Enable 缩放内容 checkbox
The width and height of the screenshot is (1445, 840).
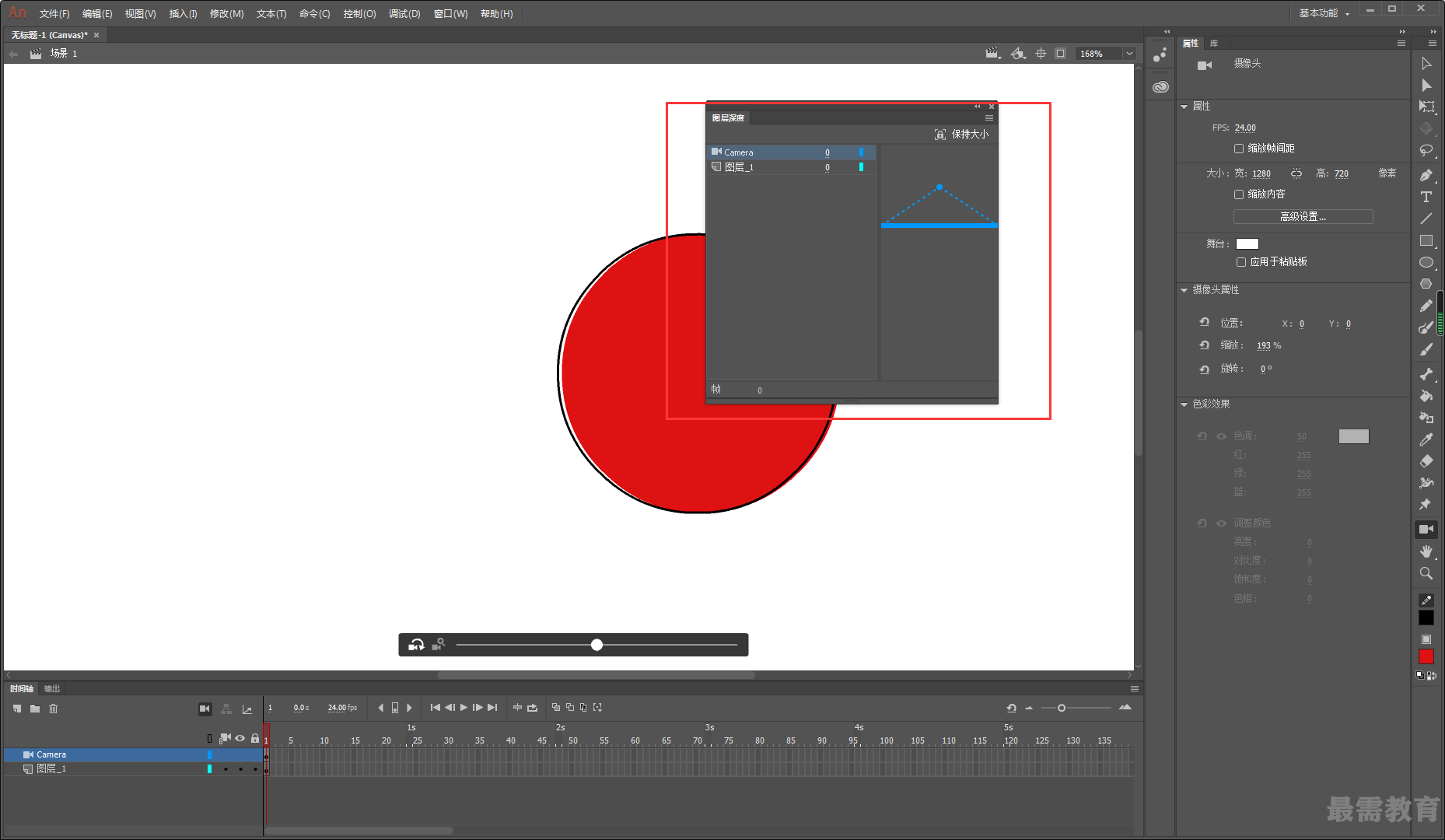[1239, 194]
